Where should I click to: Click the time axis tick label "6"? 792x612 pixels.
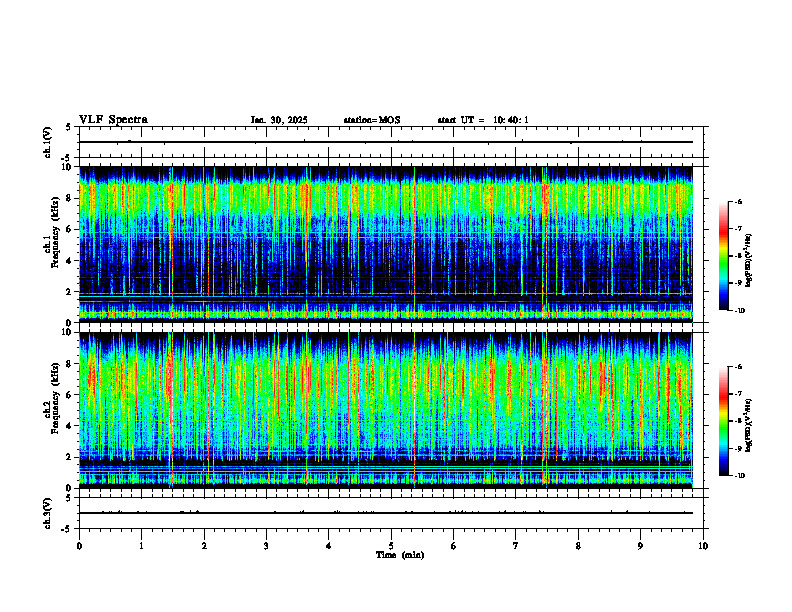tap(454, 546)
